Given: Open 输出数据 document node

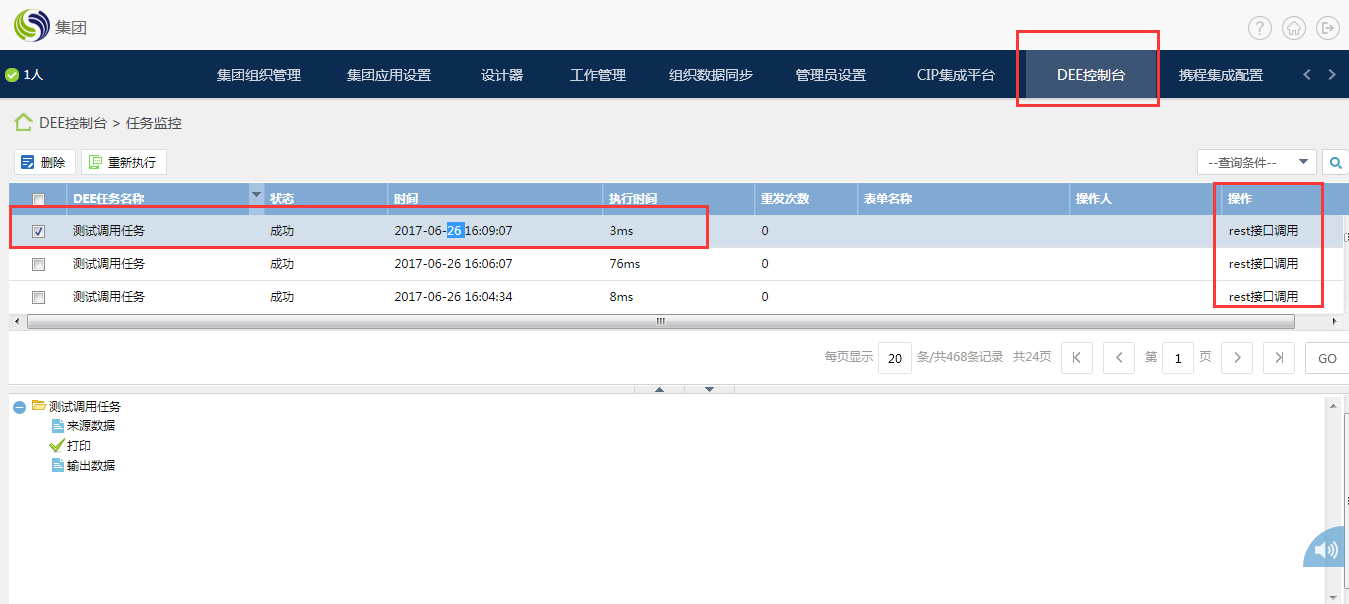Looking at the screenshot, I should [83, 466].
